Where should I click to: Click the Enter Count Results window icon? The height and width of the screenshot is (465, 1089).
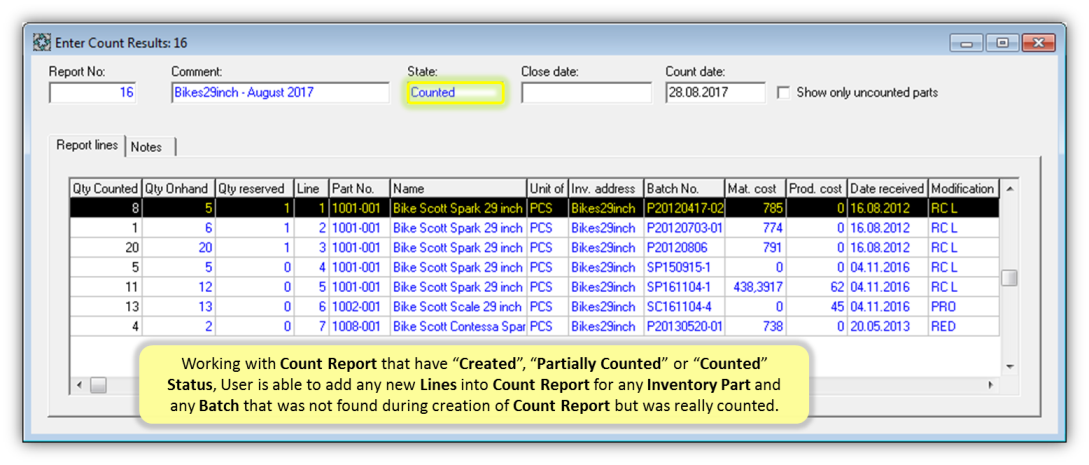[42, 43]
